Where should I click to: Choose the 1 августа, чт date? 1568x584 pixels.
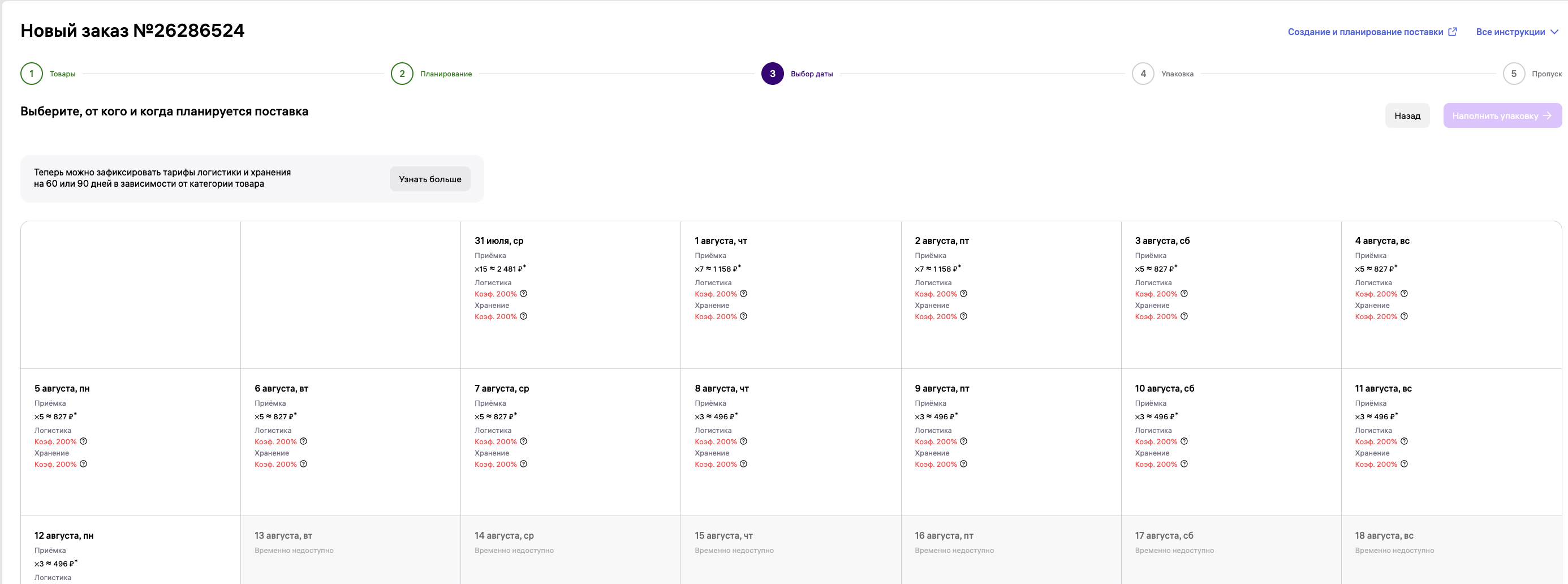pyautogui.click(x=791, y=295)
